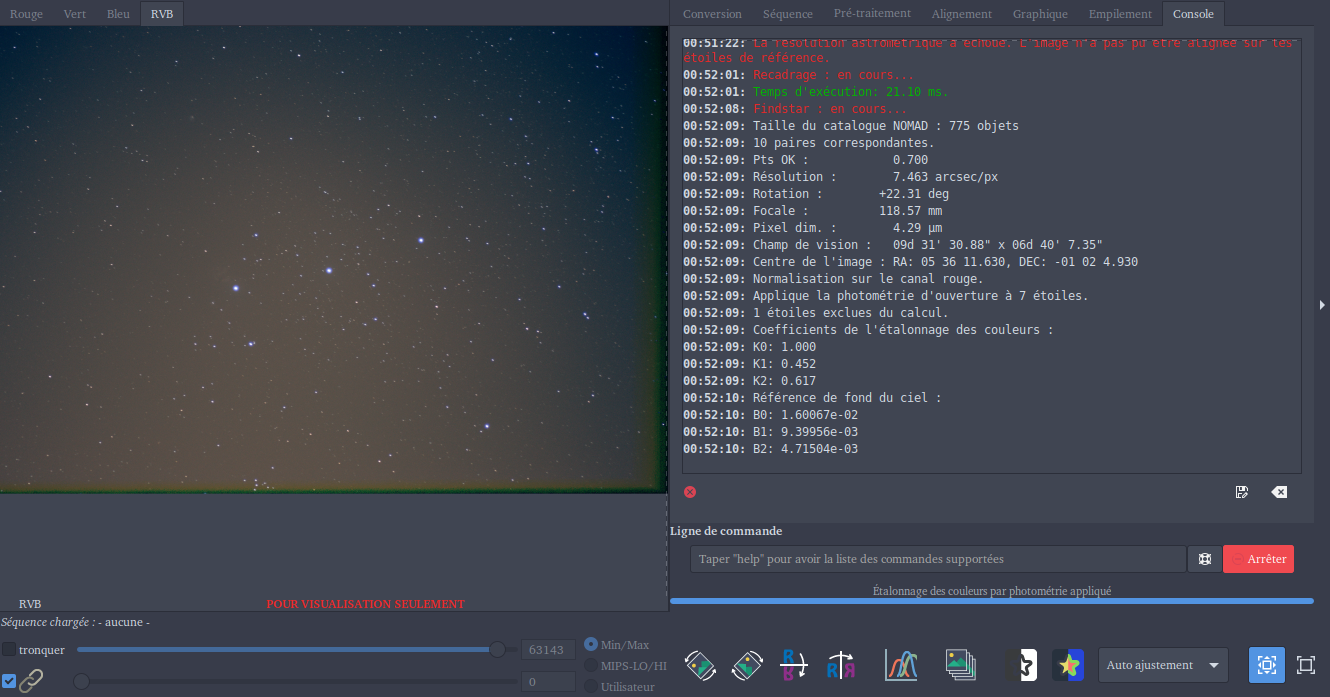1330x697 pixels.
Task: Mirror image with vertical-axis flip icon
Action: coord(840,665)
